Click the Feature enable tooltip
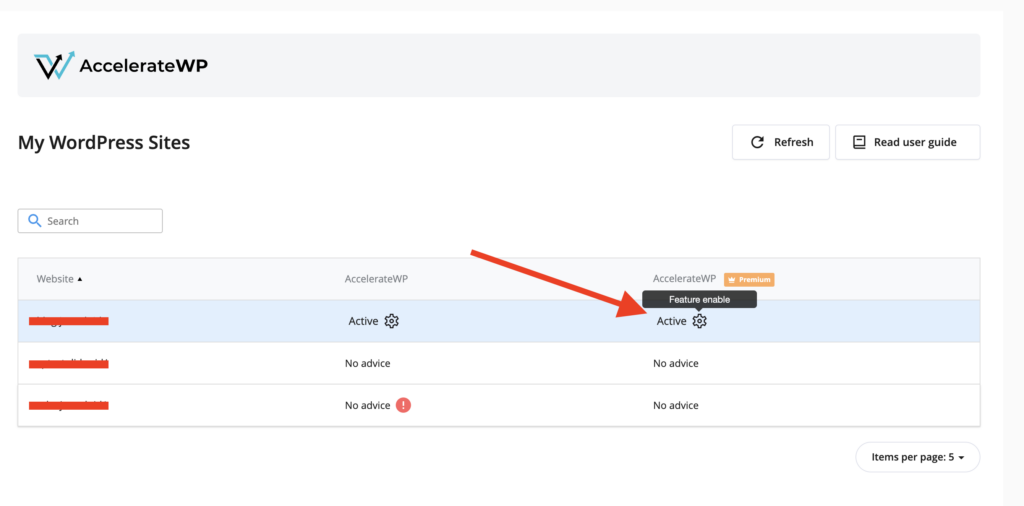1024x506 pixels. (699, 299)
